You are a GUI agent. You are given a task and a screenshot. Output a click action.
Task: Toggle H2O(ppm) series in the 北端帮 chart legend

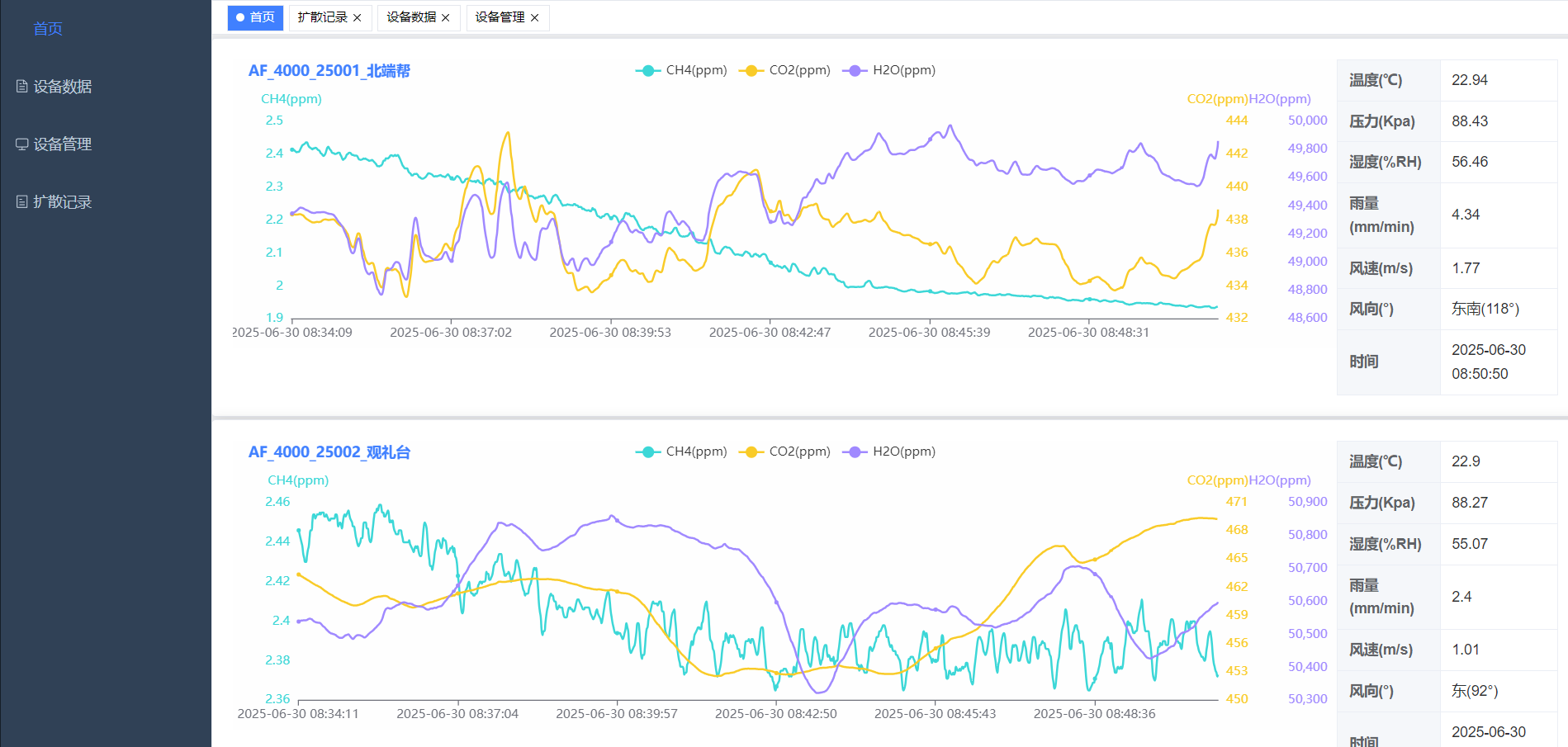coord(888,70)
